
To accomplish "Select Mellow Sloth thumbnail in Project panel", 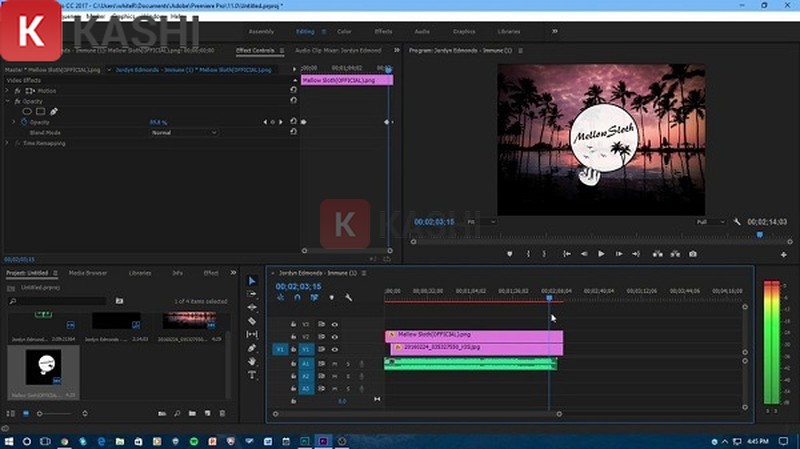I will click(x=43, y=367).
